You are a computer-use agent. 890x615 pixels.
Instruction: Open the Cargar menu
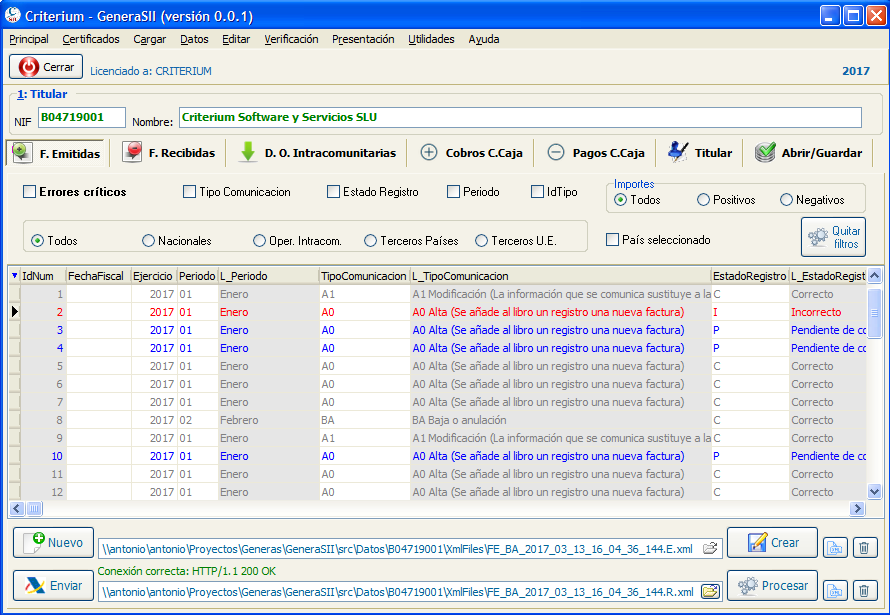click(150, 39)
